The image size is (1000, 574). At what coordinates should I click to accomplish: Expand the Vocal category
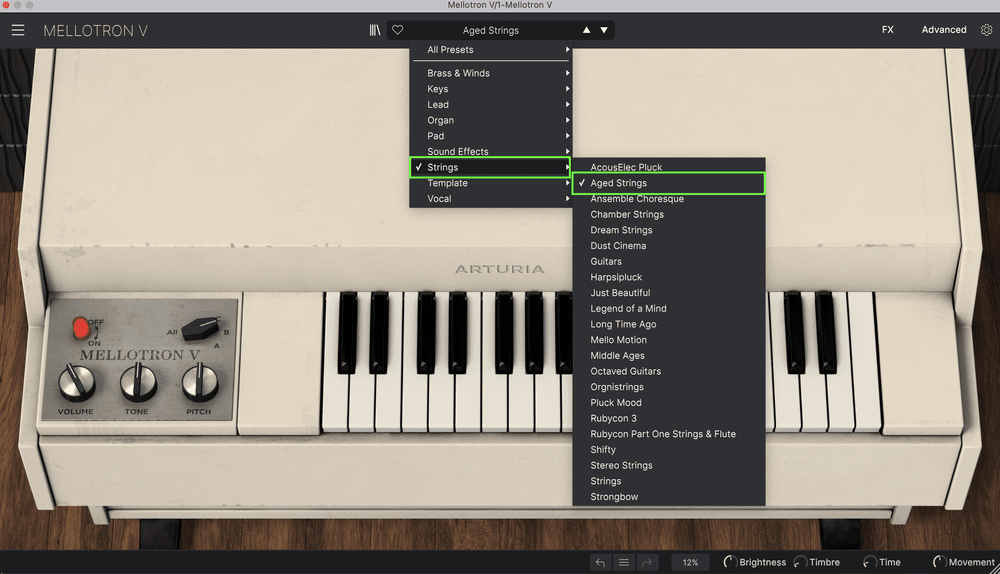(x=490, y=198)
